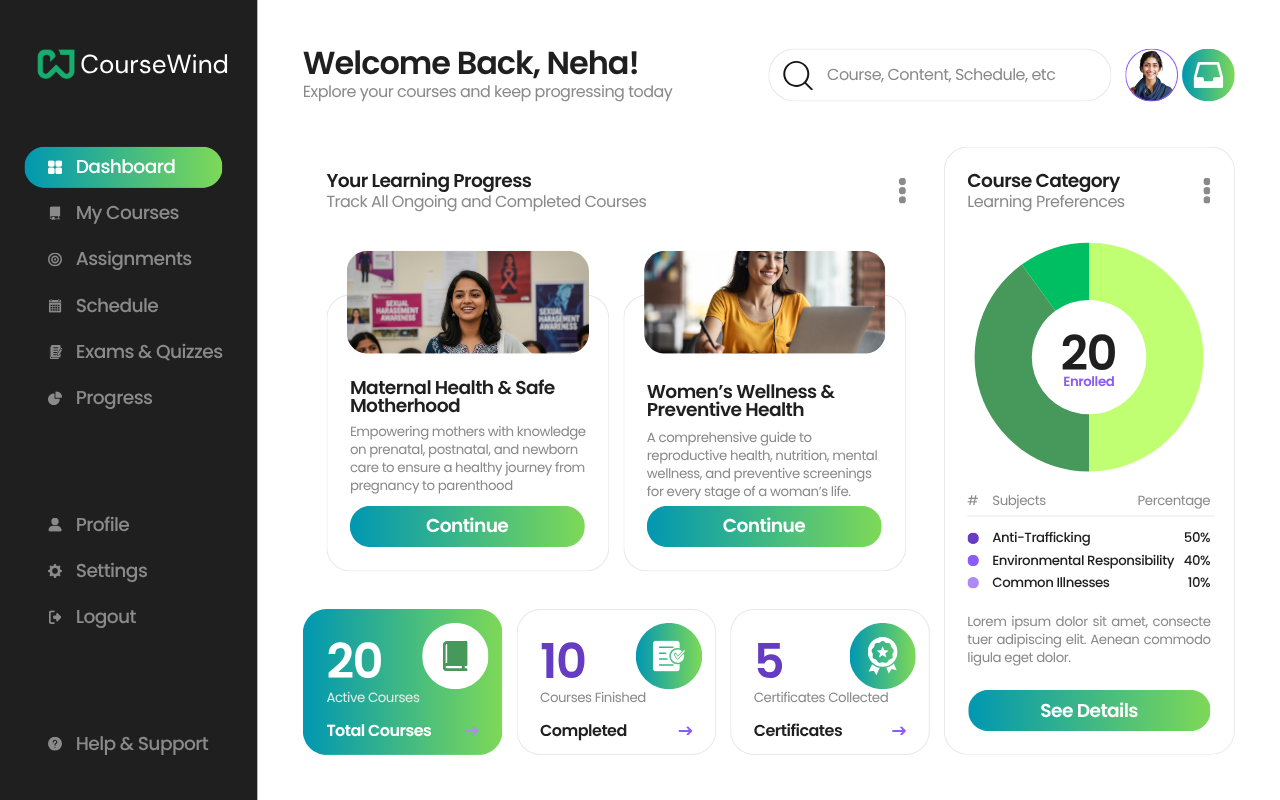
Task: Open the inbox tray icon
Action: pyautogui.click(x=1208, y=75)
